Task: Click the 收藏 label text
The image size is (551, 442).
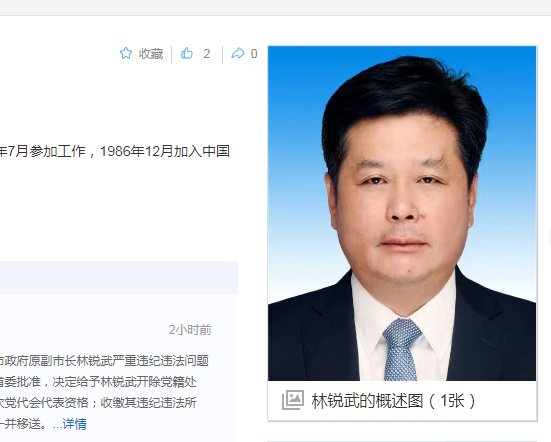Action: [151, 54]
